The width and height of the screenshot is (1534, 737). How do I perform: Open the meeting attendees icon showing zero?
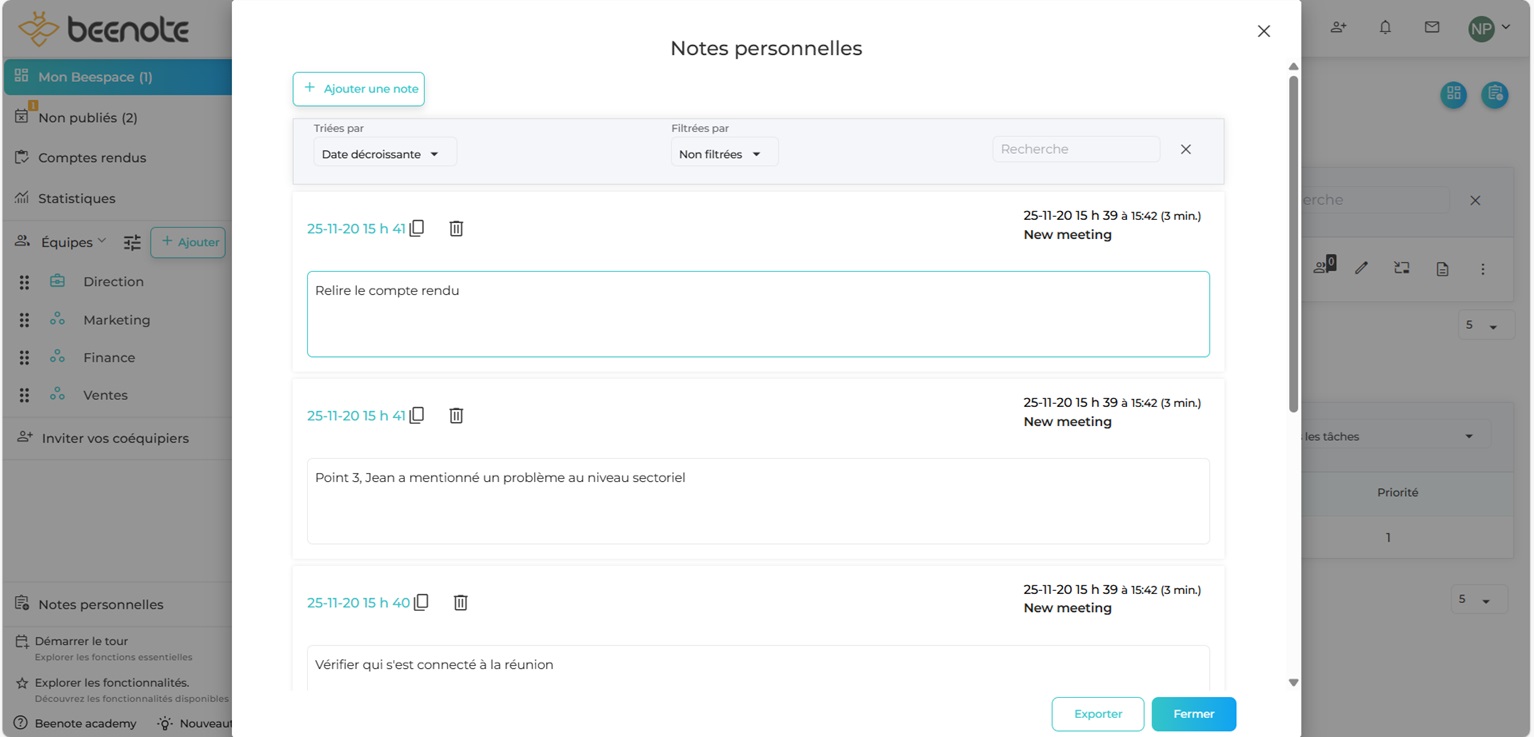pos(1322,268)
